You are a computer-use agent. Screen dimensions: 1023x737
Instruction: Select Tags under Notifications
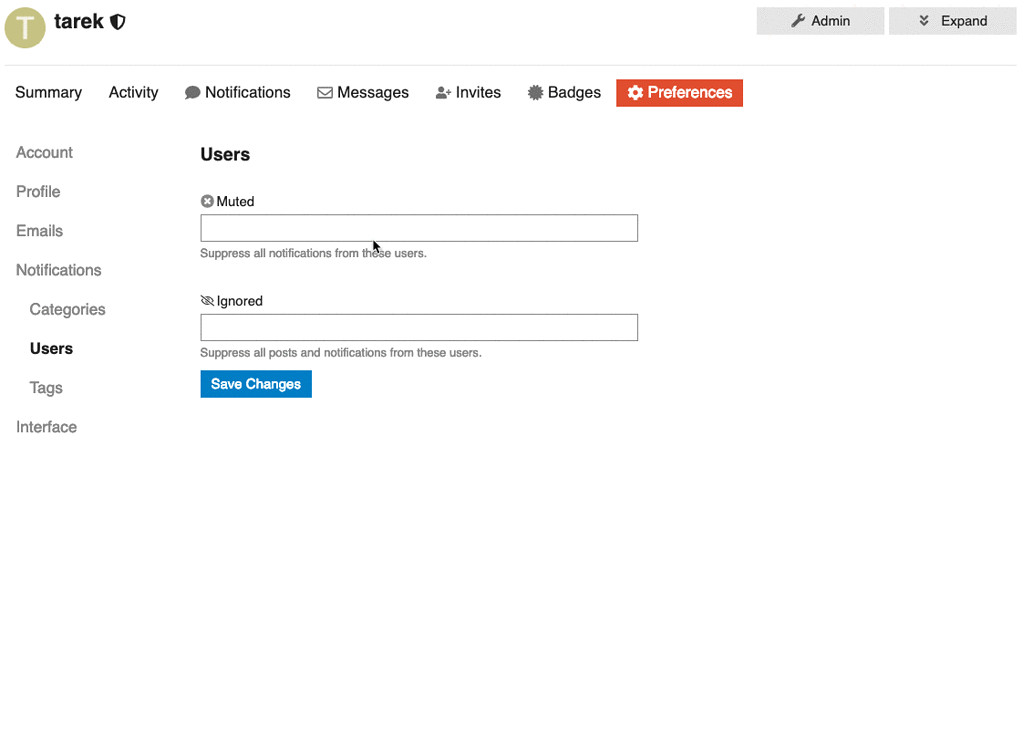[x=46, y=388]
